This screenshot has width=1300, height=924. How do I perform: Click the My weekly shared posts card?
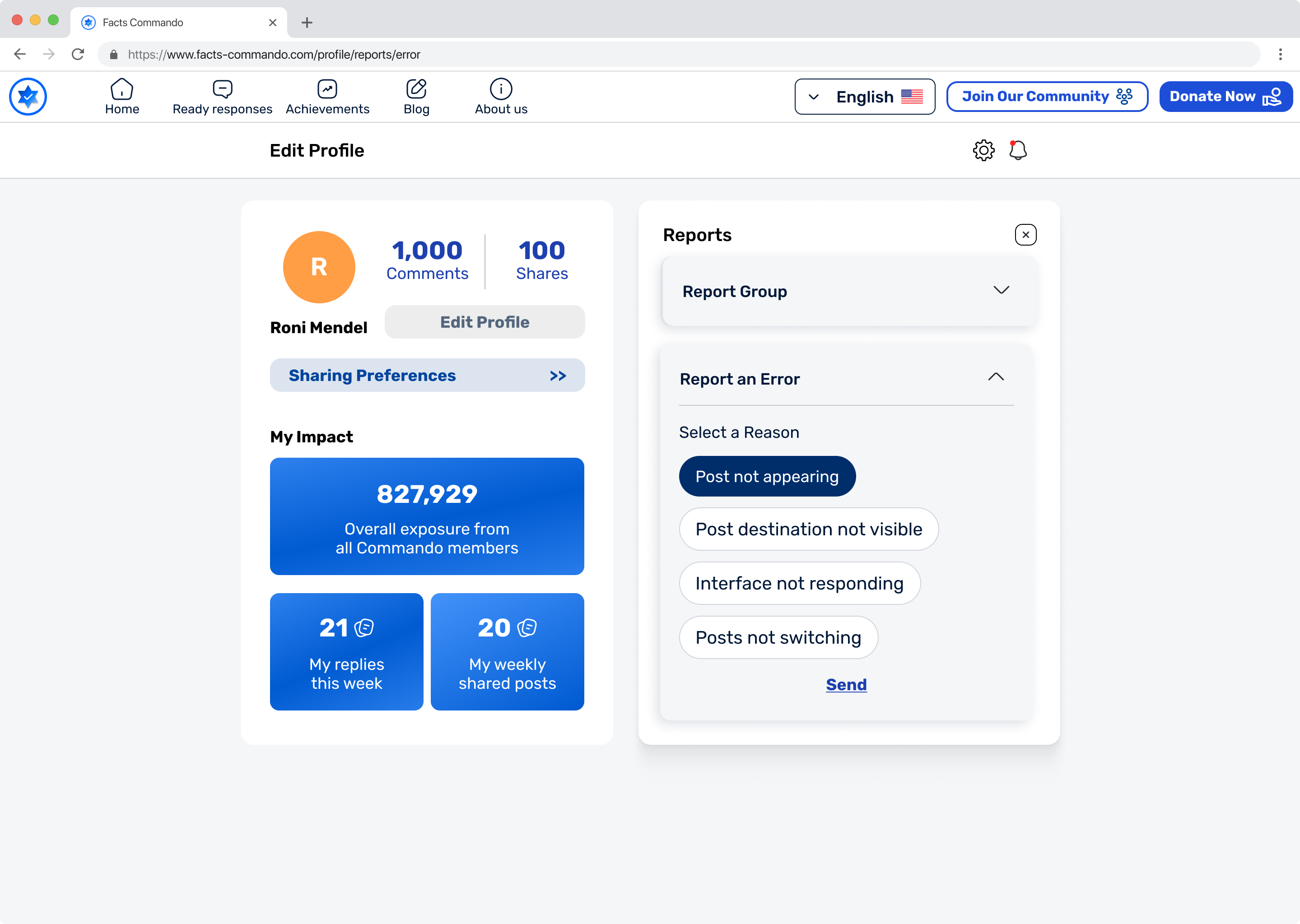[x=508, y=652]
